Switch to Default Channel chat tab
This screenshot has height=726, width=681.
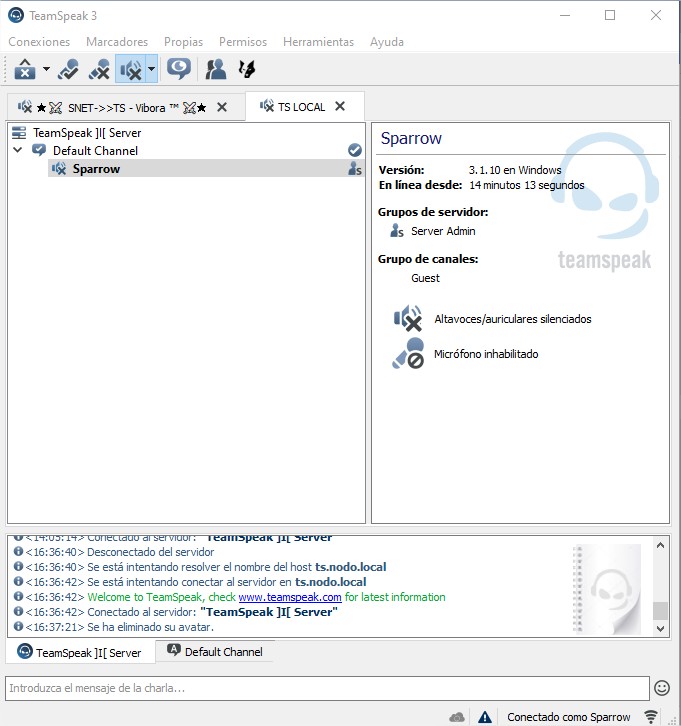tap(215, 651)
